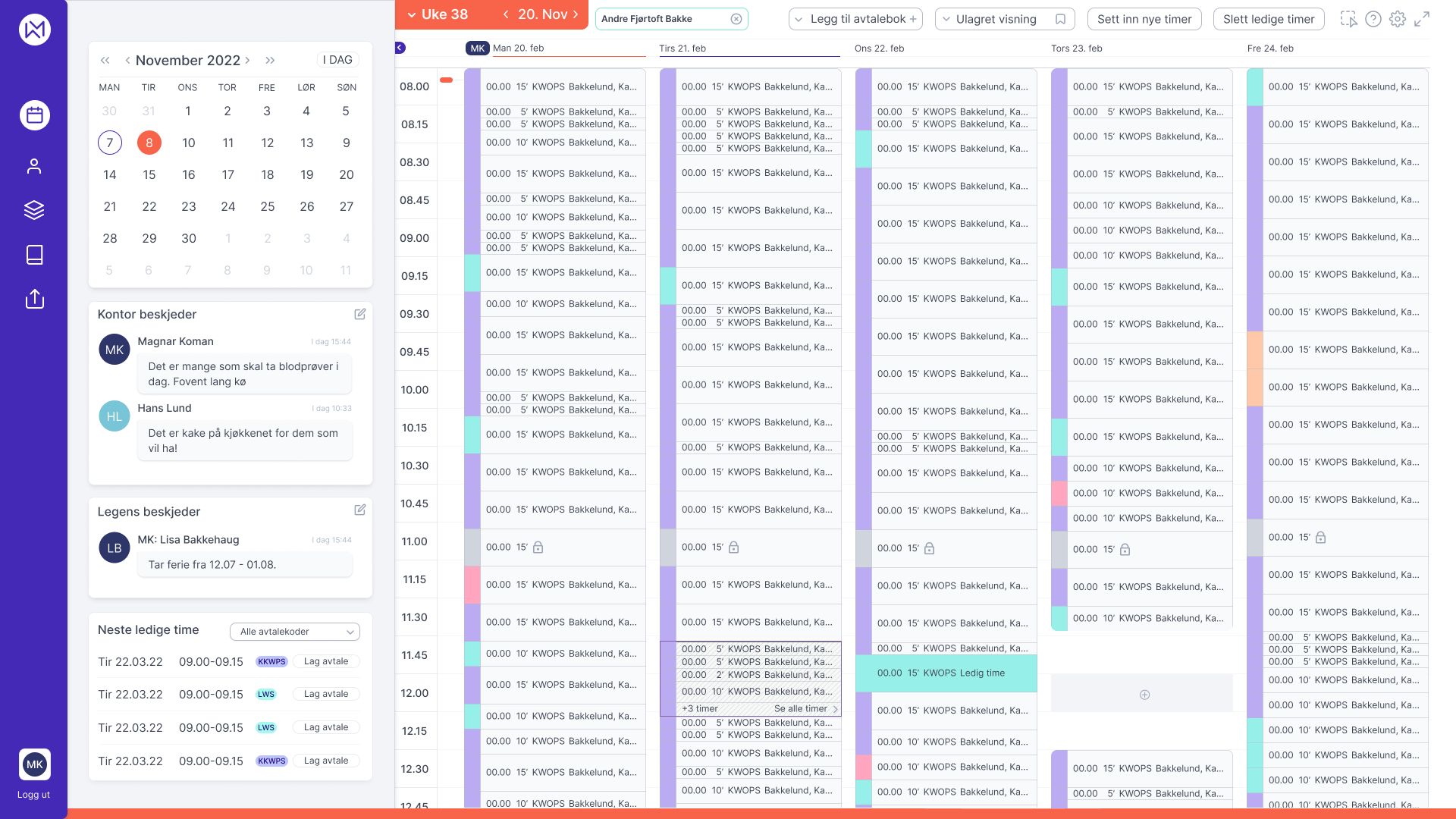Open the book icon in sidebar
This screenshot has height=819, width=1456.
coord(34,255)
